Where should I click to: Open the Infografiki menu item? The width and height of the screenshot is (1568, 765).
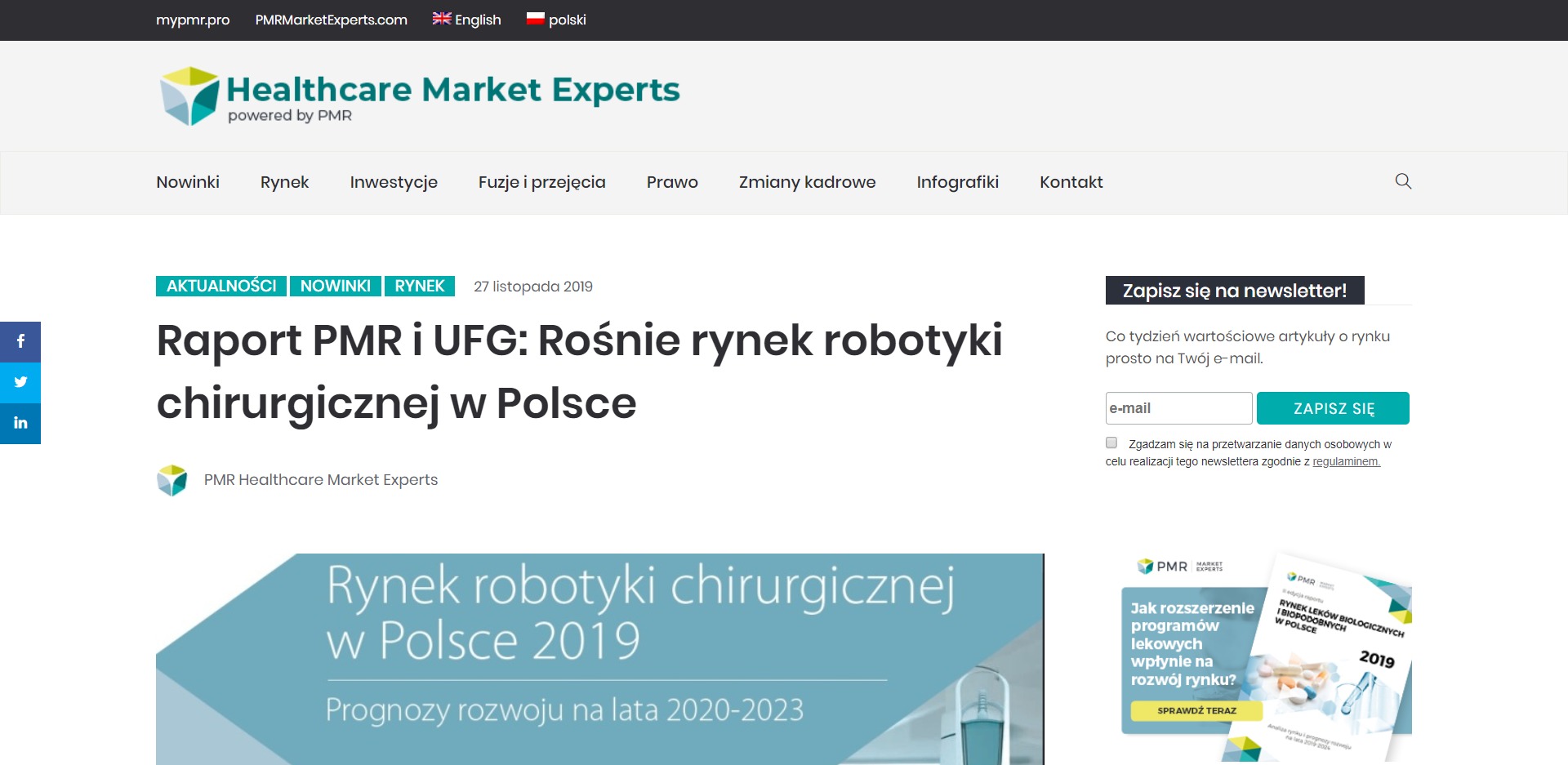957,182
